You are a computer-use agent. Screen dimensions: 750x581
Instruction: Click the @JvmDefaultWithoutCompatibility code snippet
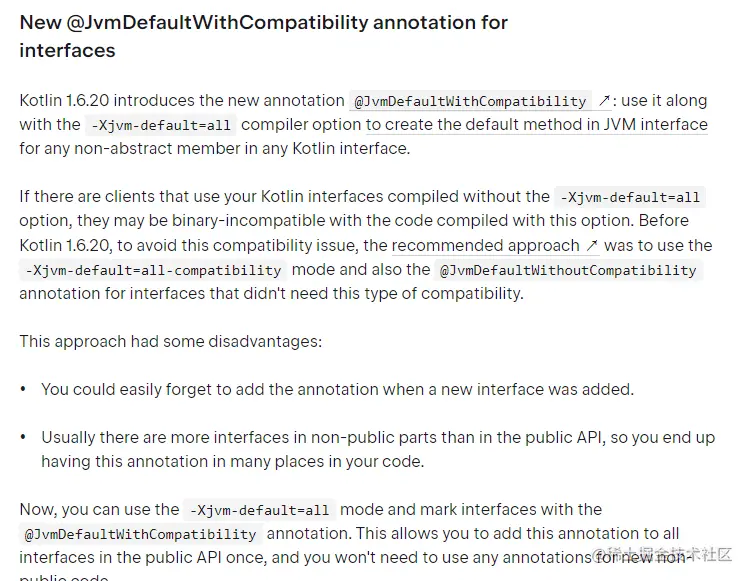(567, 270)
